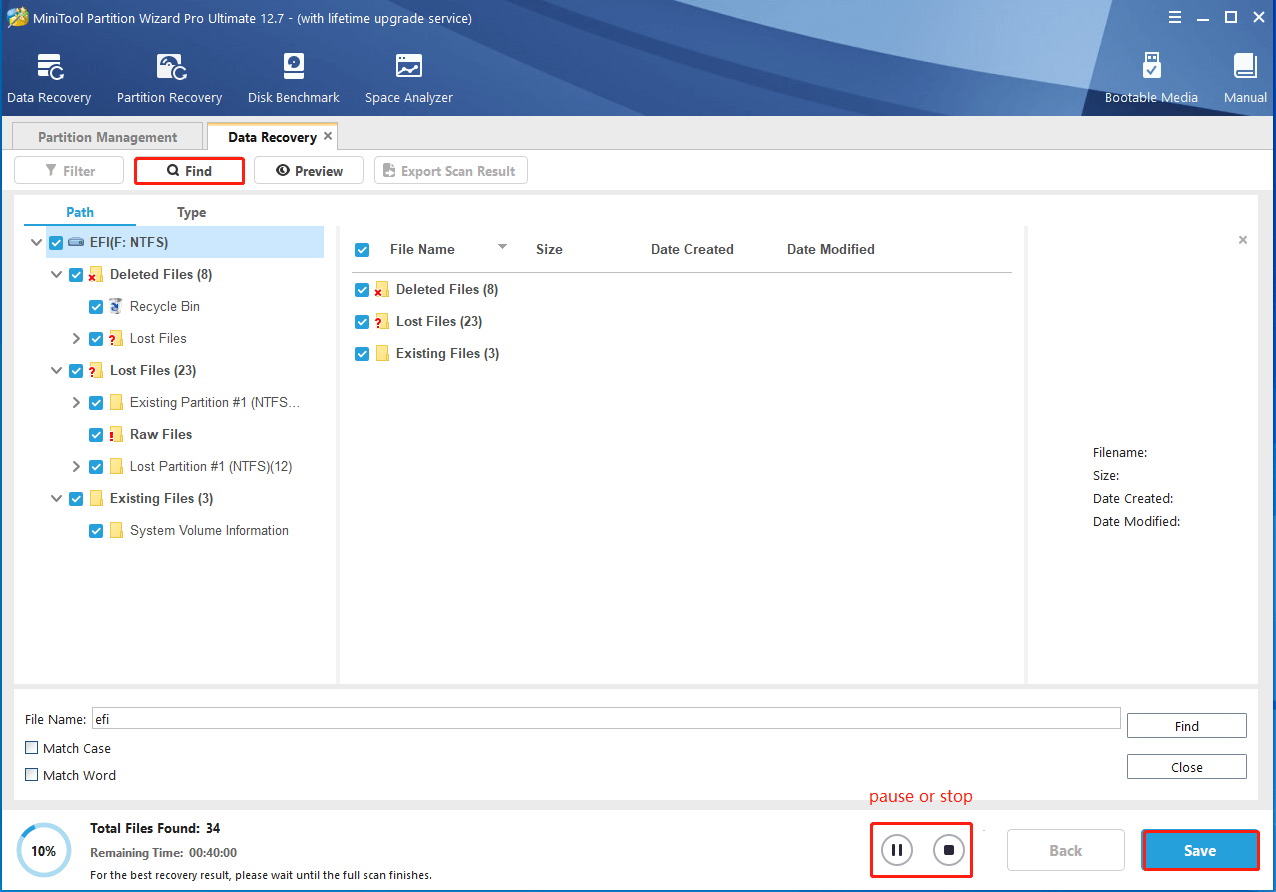Click the Back button
Viewport: 1276px width, 892px height.
tap(1066, 851)
